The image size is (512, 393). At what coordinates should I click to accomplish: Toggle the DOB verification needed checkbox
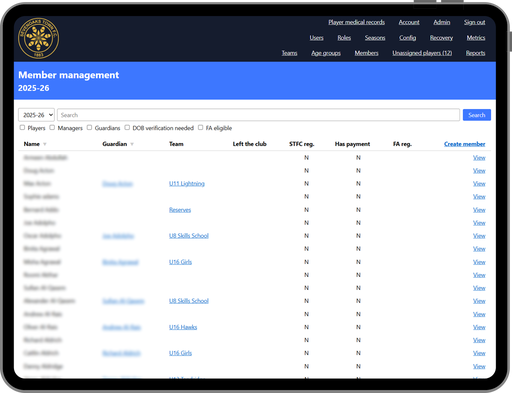tap(127, 128)
